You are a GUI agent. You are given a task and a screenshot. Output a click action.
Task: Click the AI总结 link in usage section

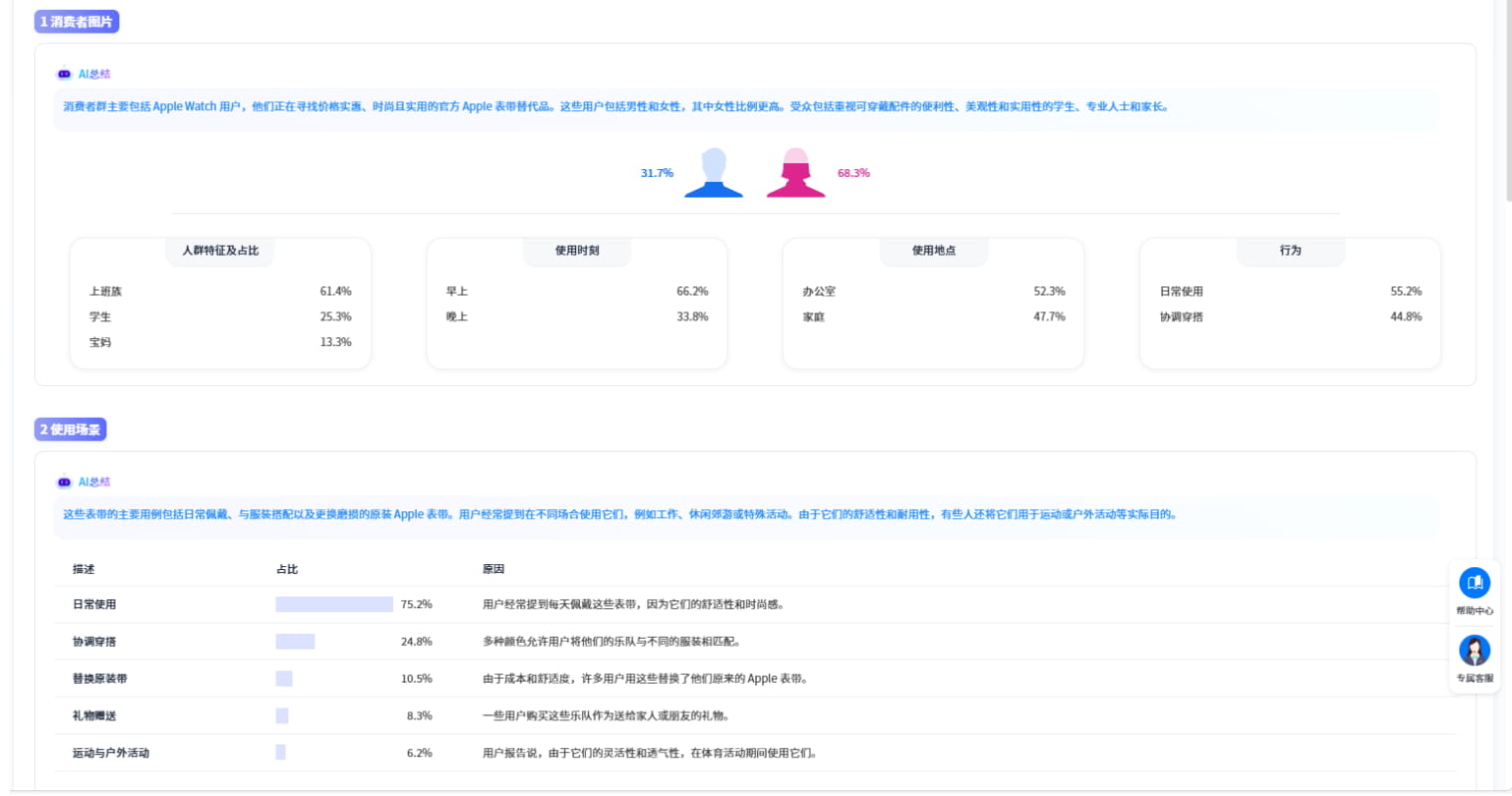point(93,482)
